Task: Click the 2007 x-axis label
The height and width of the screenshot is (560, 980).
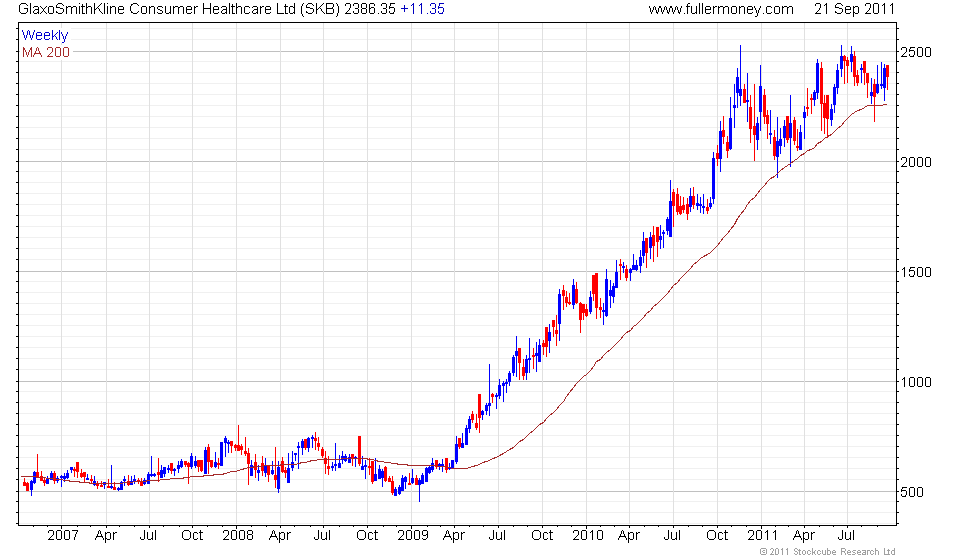Action: pyautogui.click(x=63, y=536)
